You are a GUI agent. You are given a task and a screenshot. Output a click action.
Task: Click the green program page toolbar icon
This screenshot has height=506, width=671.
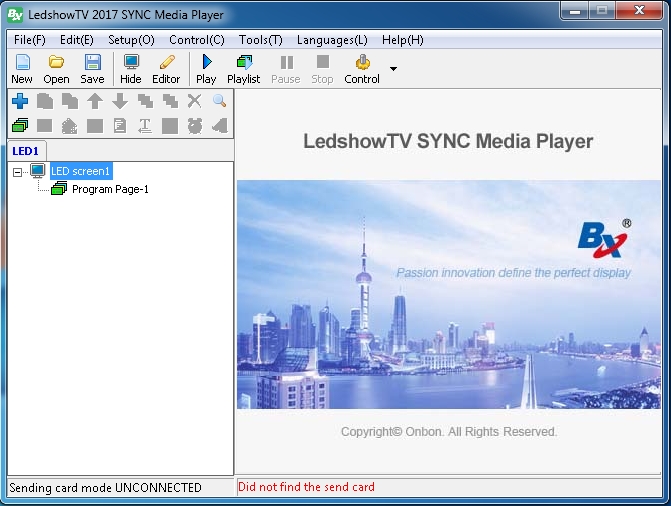pos(20,126)
